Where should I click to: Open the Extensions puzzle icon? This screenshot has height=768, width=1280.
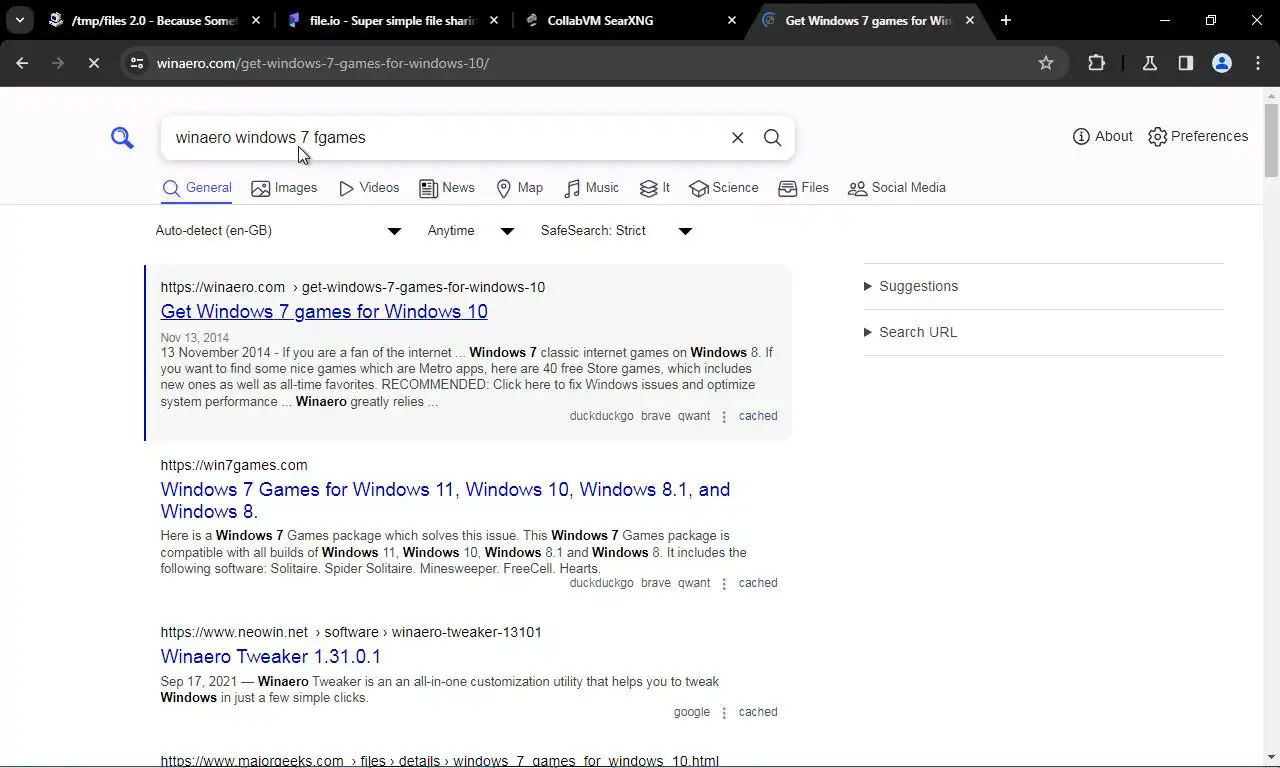point(1096,63)
